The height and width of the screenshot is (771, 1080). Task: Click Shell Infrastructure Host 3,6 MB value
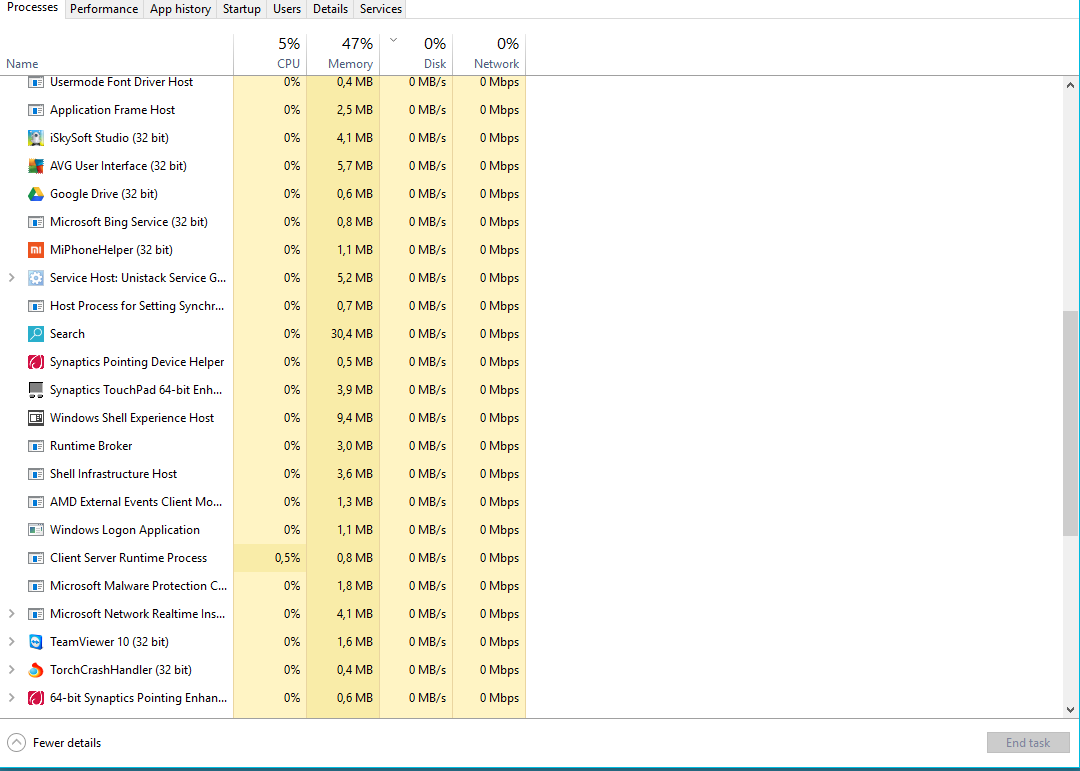pyautogui.click(x=355, y=474)
